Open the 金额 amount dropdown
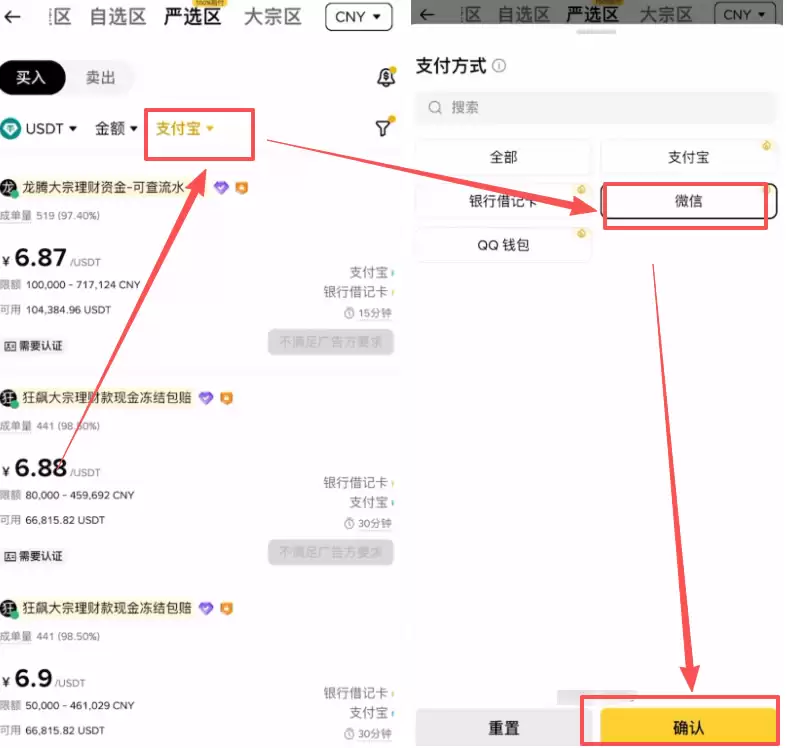The height and width of the screenshot is (748, 787). coord(116,129)
